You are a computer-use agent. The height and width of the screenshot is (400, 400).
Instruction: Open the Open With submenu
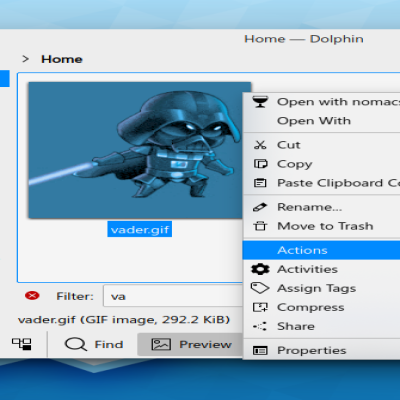click(x=322, y=121)
